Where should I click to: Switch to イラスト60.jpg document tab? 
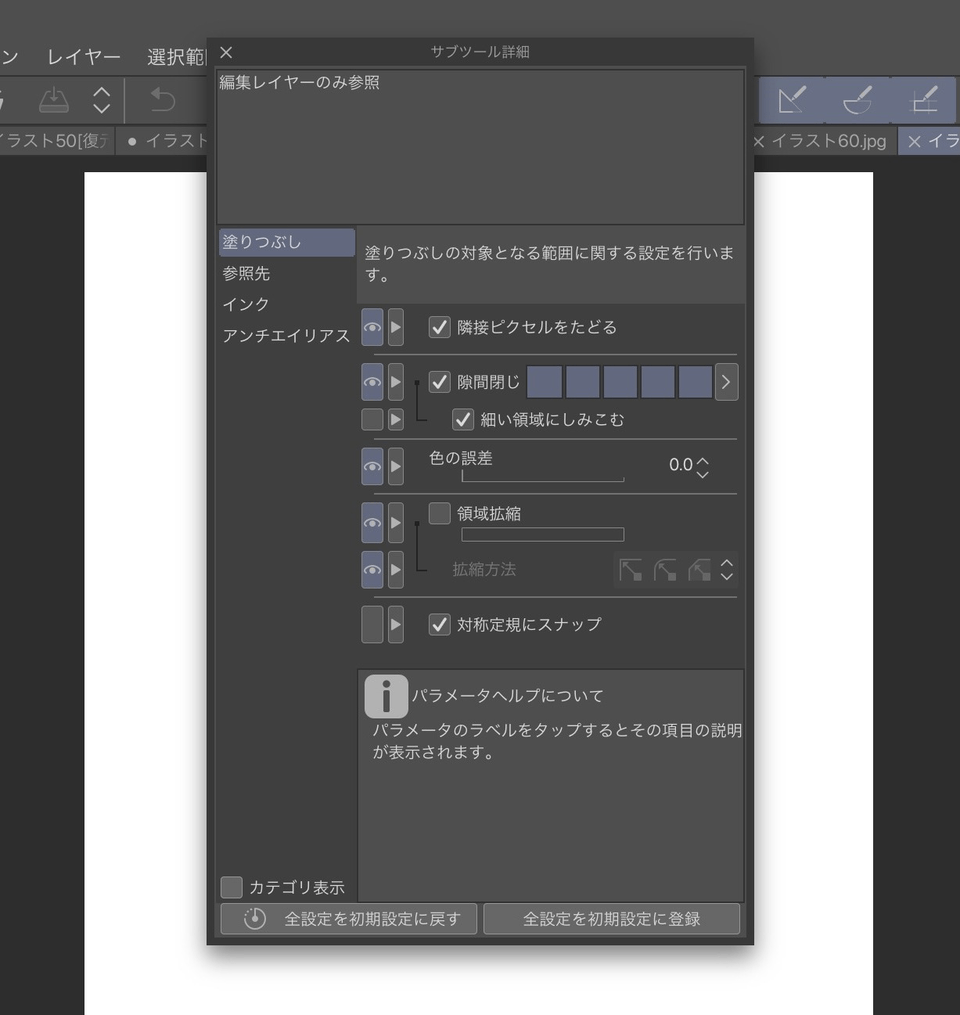(829, 141)
